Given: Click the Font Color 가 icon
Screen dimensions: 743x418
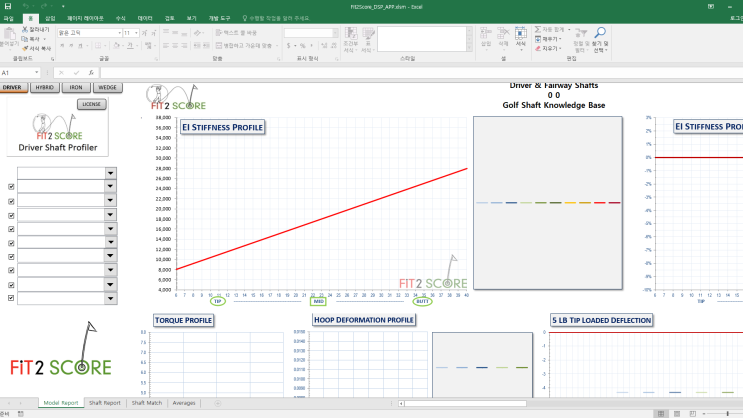Looking at the screenshot, I should coord(130,45).
